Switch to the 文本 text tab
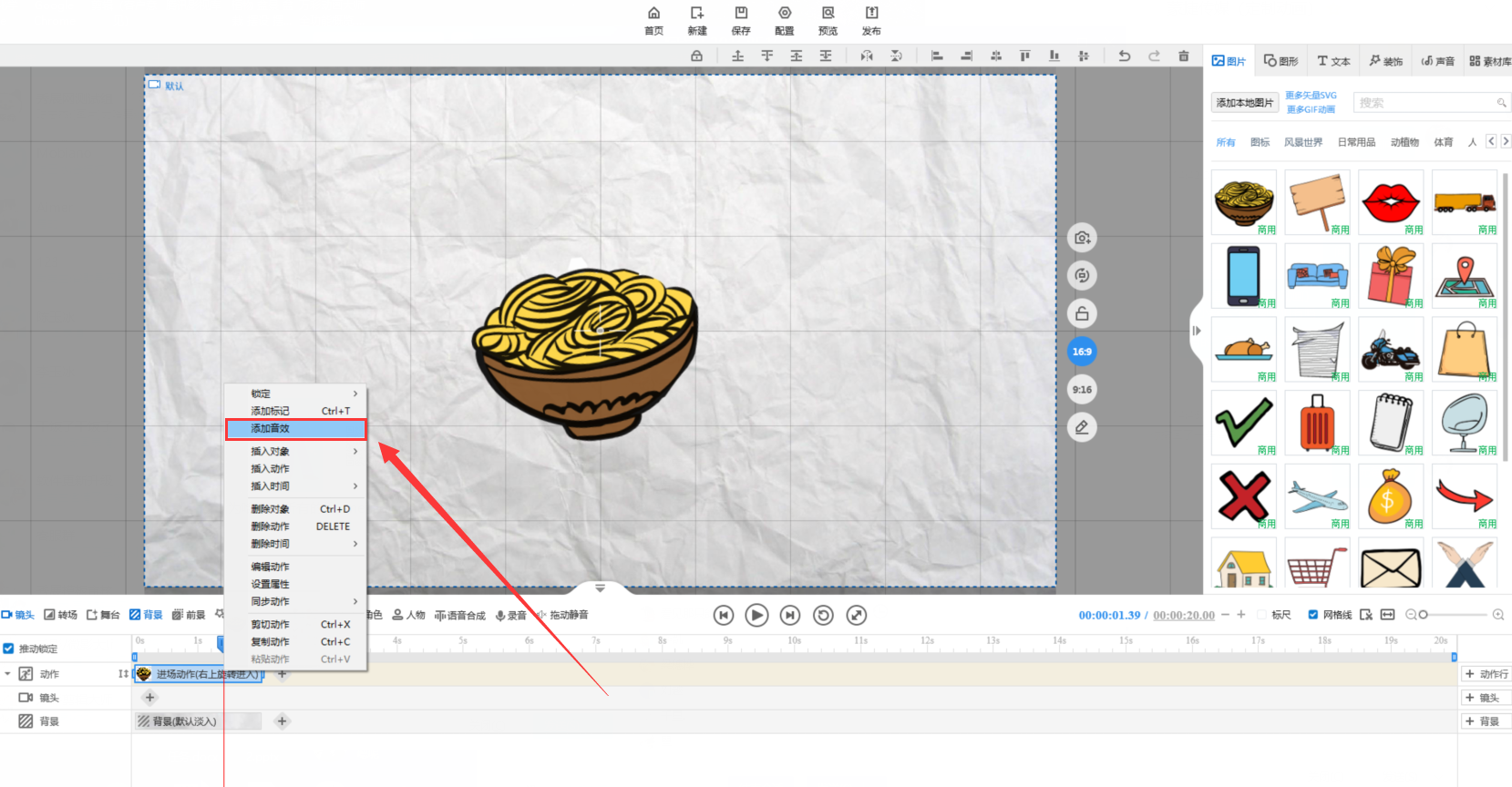The height and width of the screenshot is (787, 1512). (x=1333, y=61)
